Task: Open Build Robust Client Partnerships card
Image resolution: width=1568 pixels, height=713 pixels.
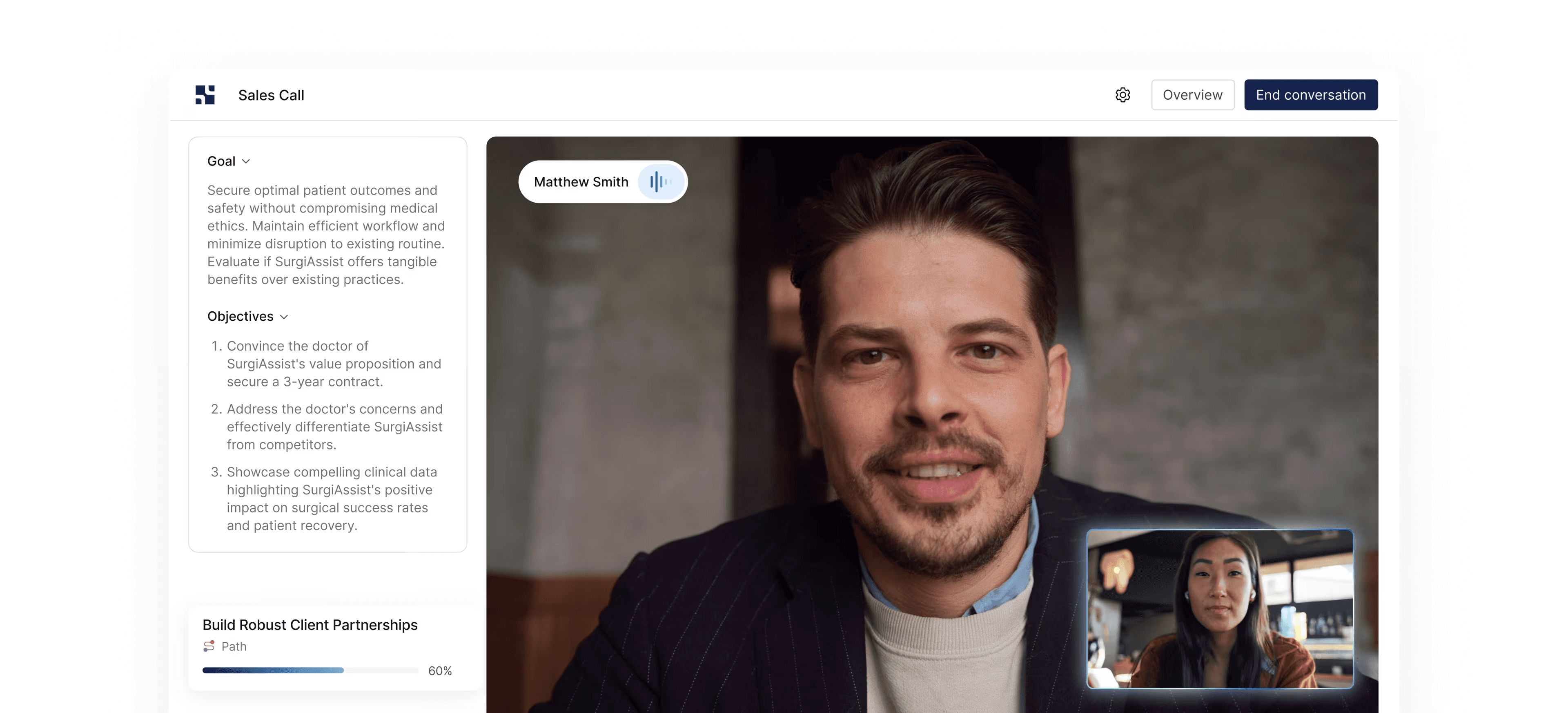Action: (x=310, y=625)
